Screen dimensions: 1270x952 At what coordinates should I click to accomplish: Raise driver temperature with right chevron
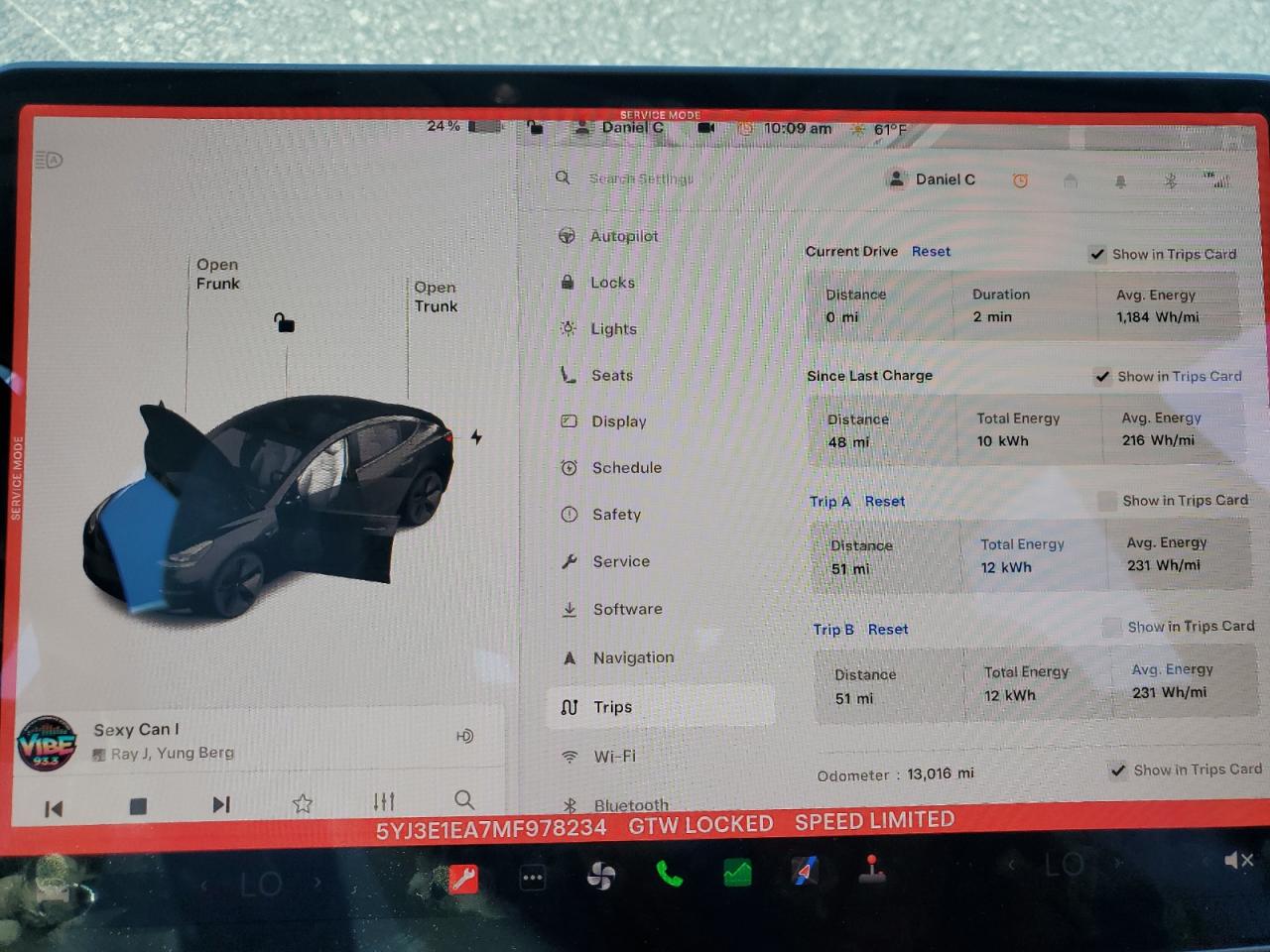(317, 882)
